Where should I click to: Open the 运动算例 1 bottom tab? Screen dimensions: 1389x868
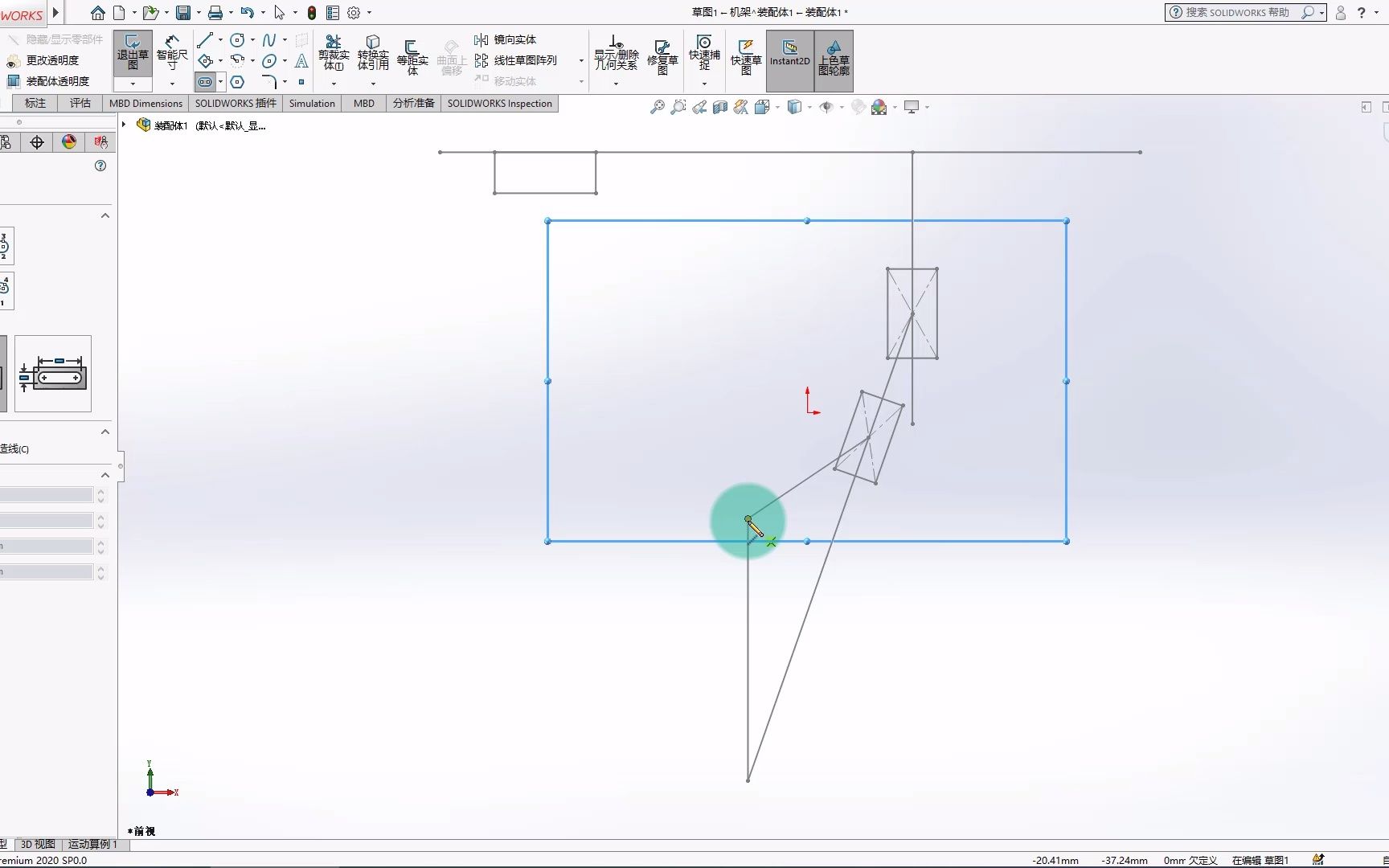pos(92,844)
